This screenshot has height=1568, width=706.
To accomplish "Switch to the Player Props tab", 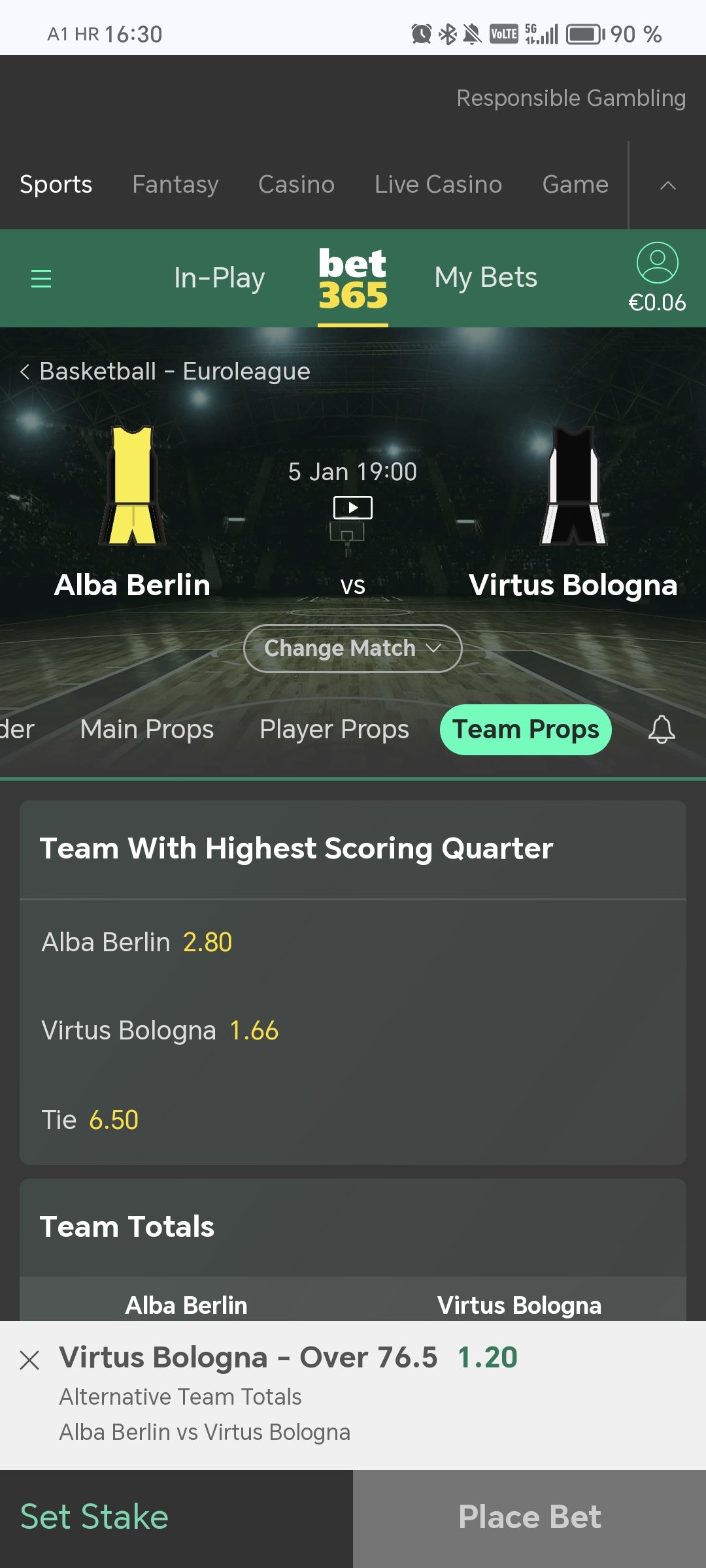I will point(334,729).
